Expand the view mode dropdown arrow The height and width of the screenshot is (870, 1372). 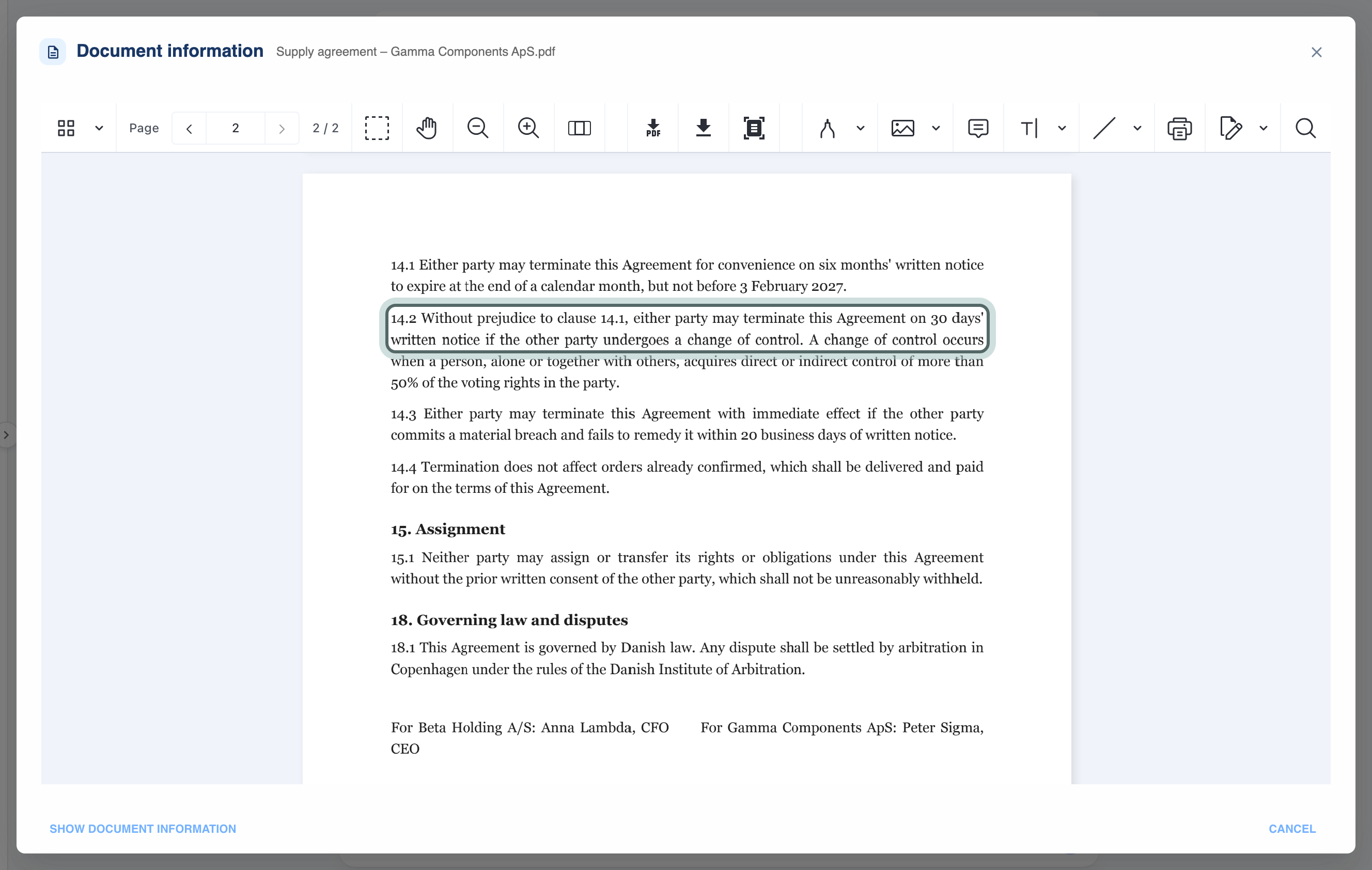tap(99, 128)
